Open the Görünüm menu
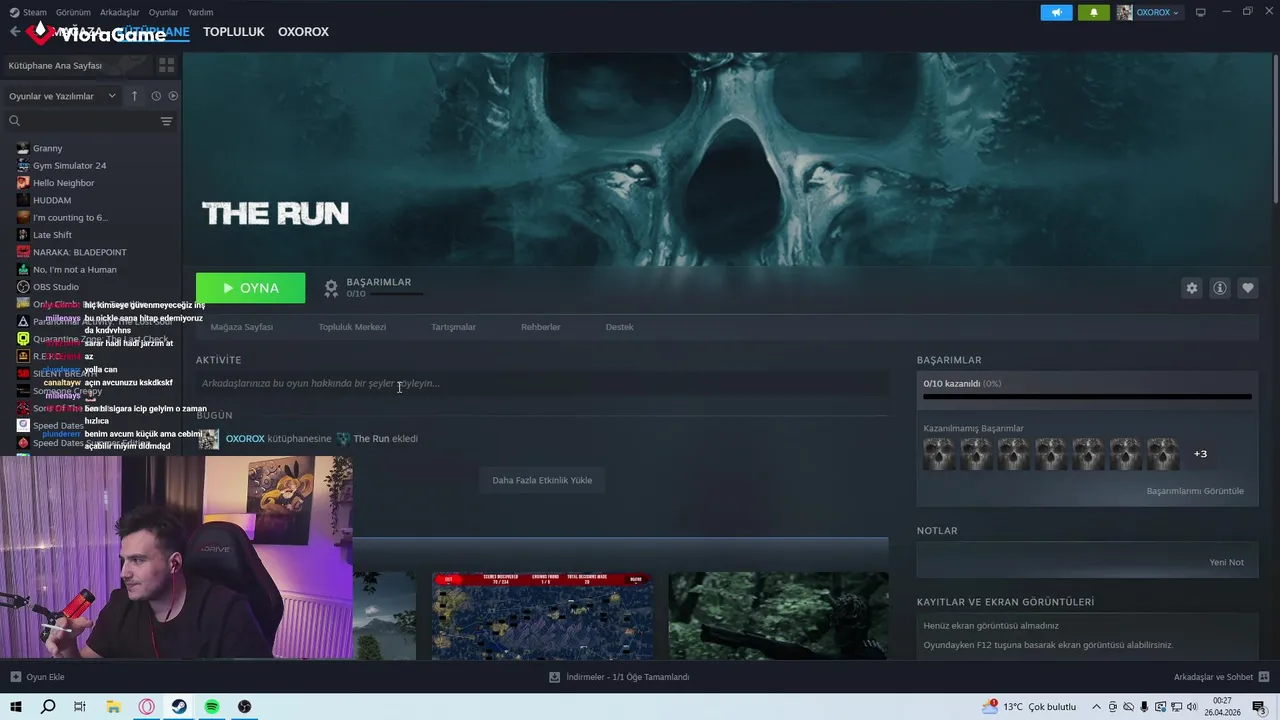The width and height of the screenshot is (1280, 720). pos(73,12)
